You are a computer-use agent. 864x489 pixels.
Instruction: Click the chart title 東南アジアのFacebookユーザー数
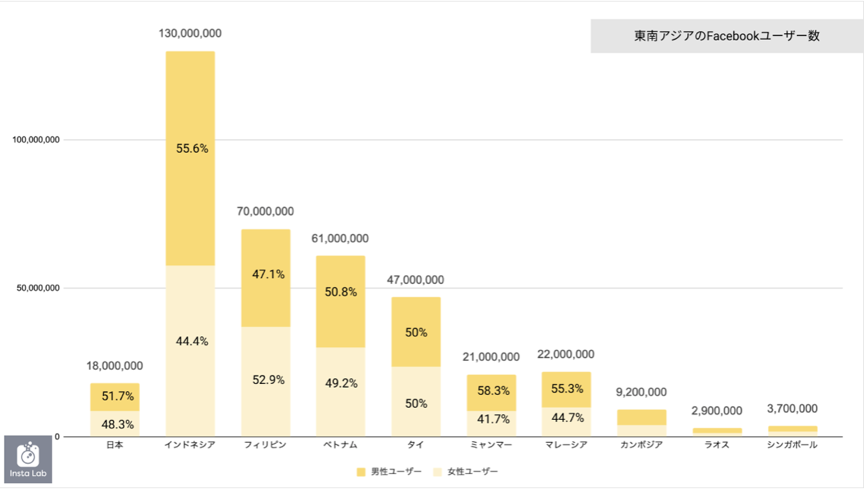click(727, 36)
